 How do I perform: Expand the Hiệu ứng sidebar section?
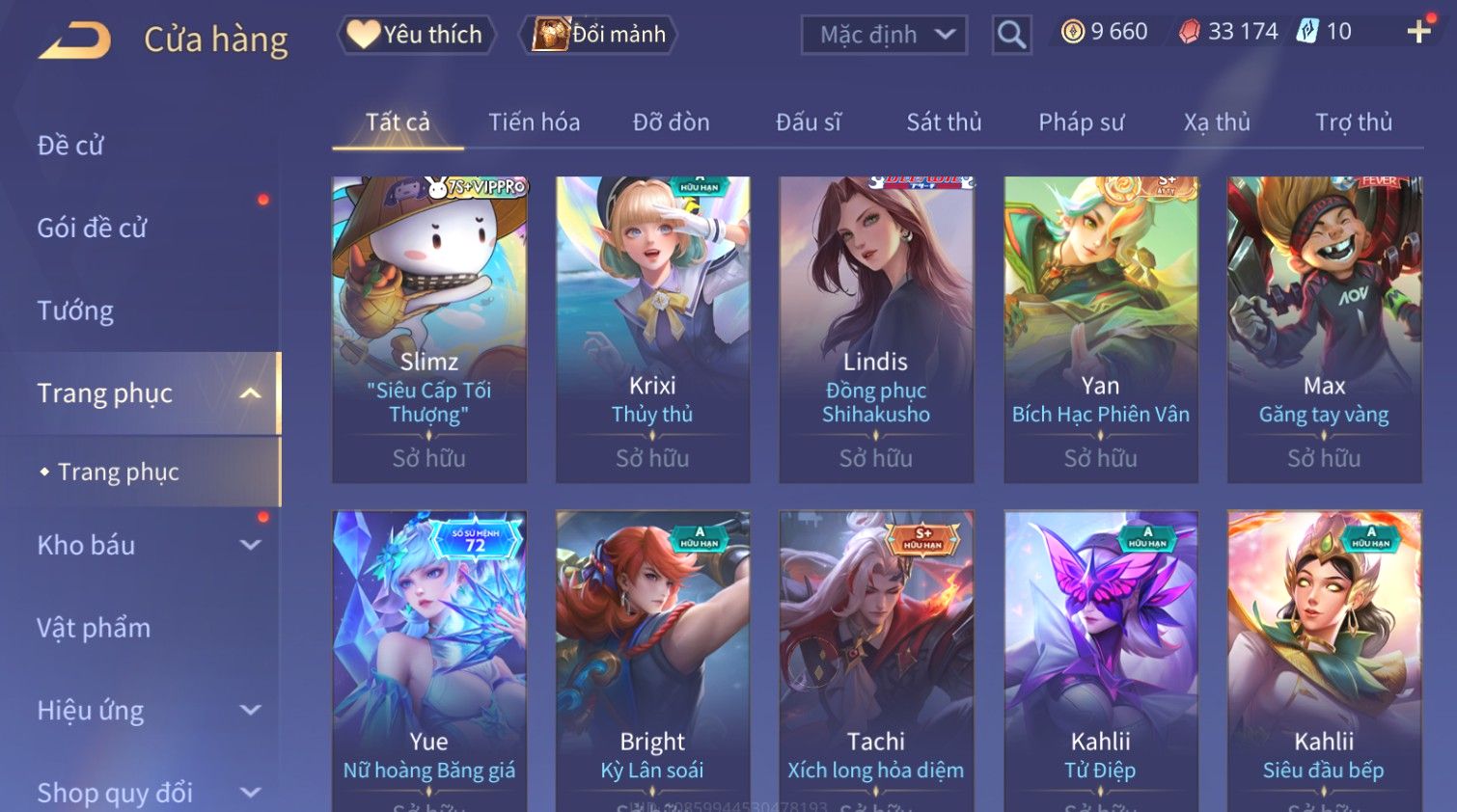tap(251, 711)
